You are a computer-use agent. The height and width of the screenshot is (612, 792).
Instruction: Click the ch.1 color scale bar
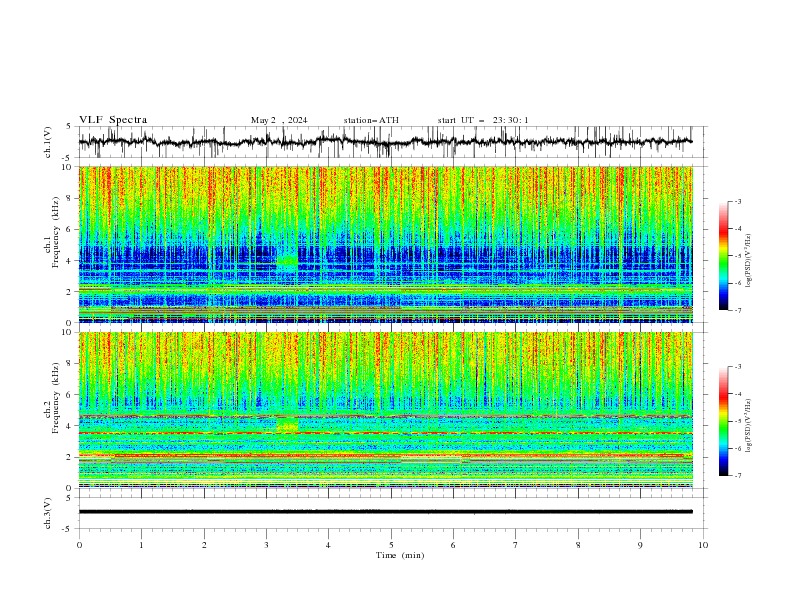[724, 256]
